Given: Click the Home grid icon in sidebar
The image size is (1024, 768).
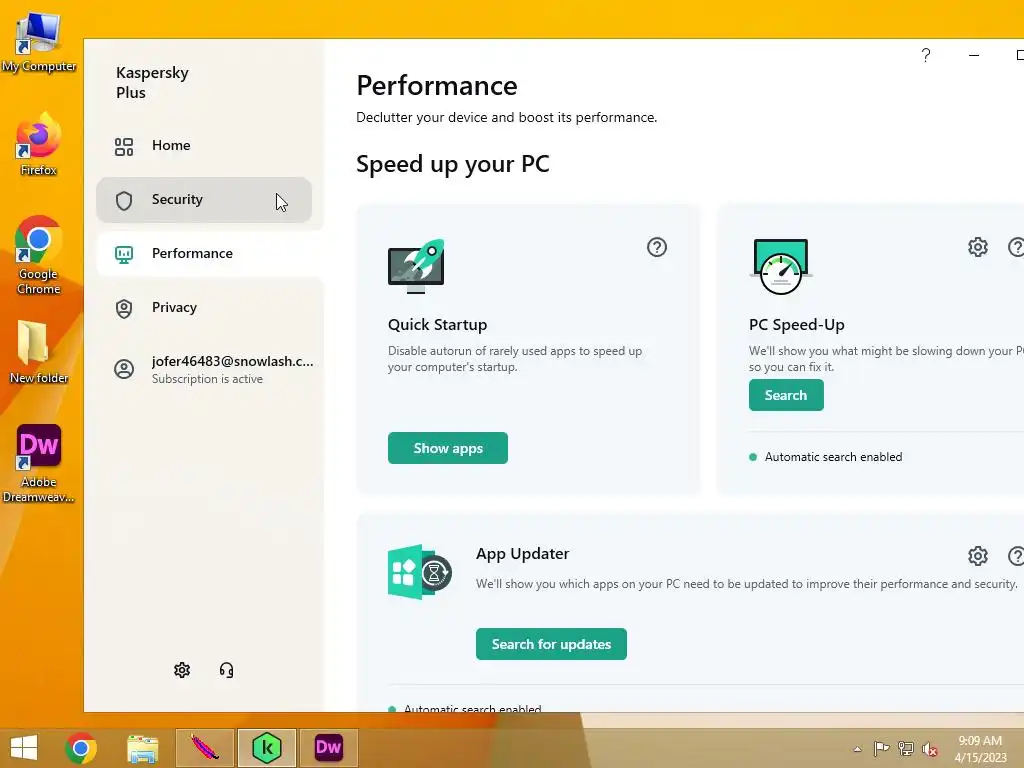Looking at the screenshot, I should (x=124, y=146).
